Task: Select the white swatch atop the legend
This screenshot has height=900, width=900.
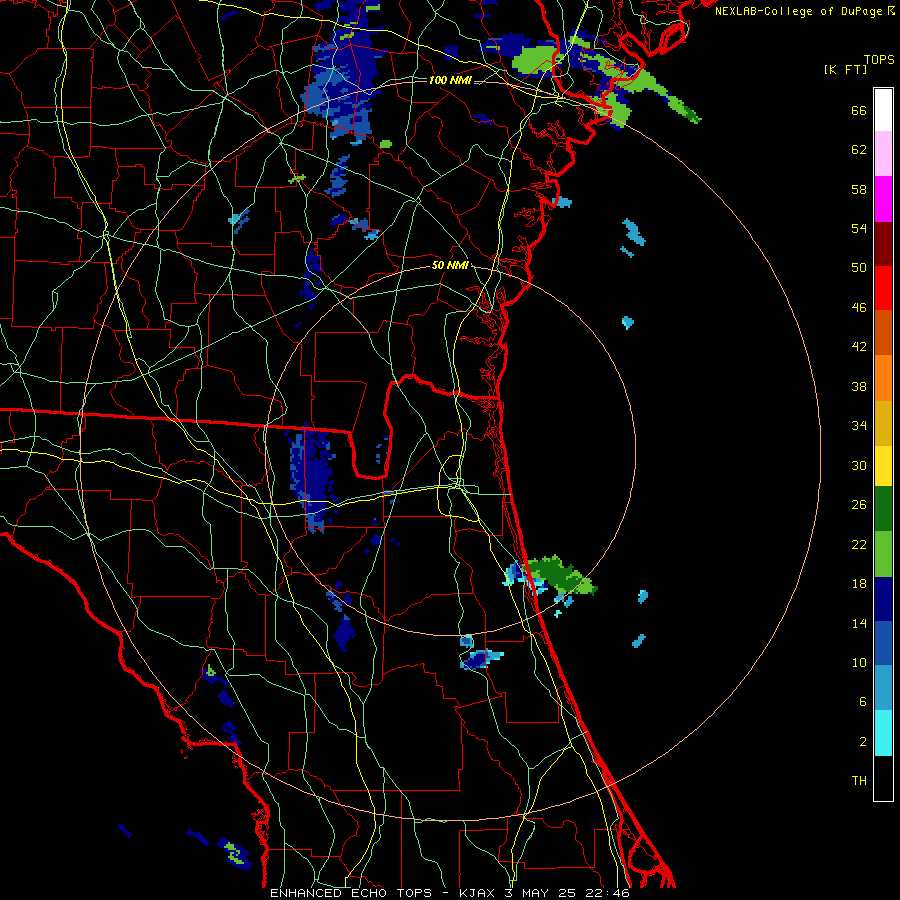Action: click(x=883, y=110)
